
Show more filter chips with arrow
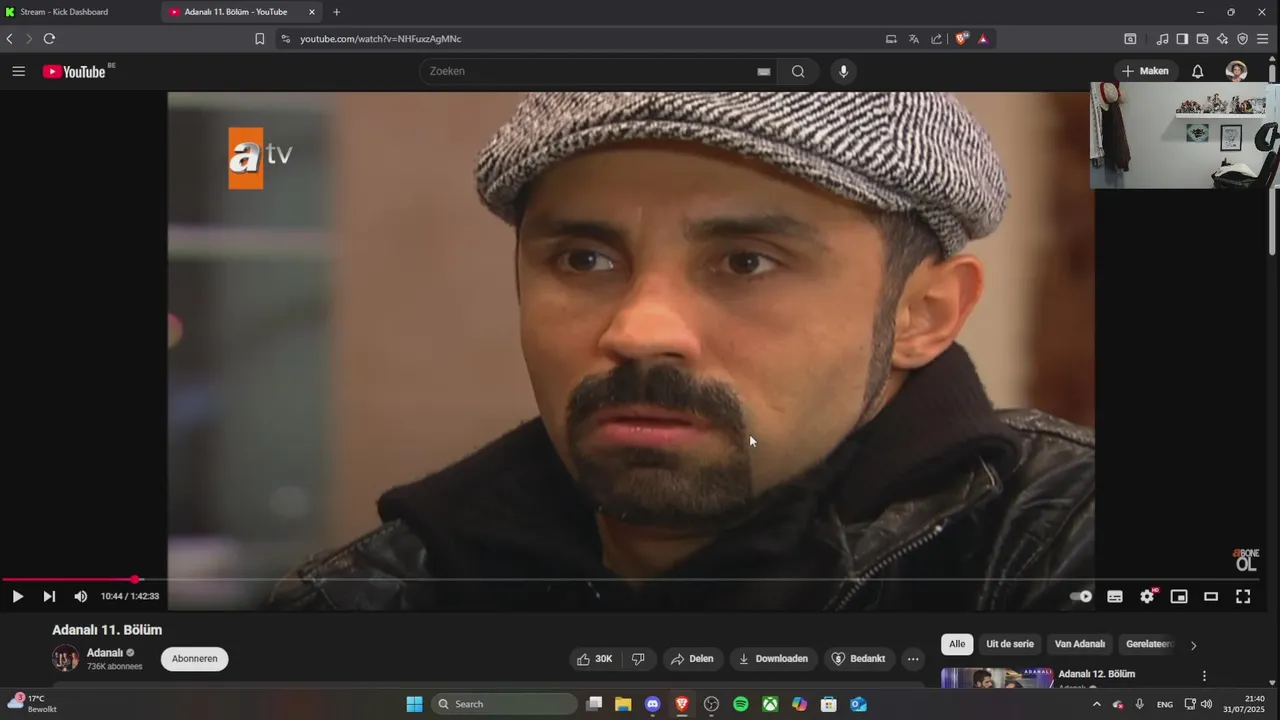(x=1193, y=645)
